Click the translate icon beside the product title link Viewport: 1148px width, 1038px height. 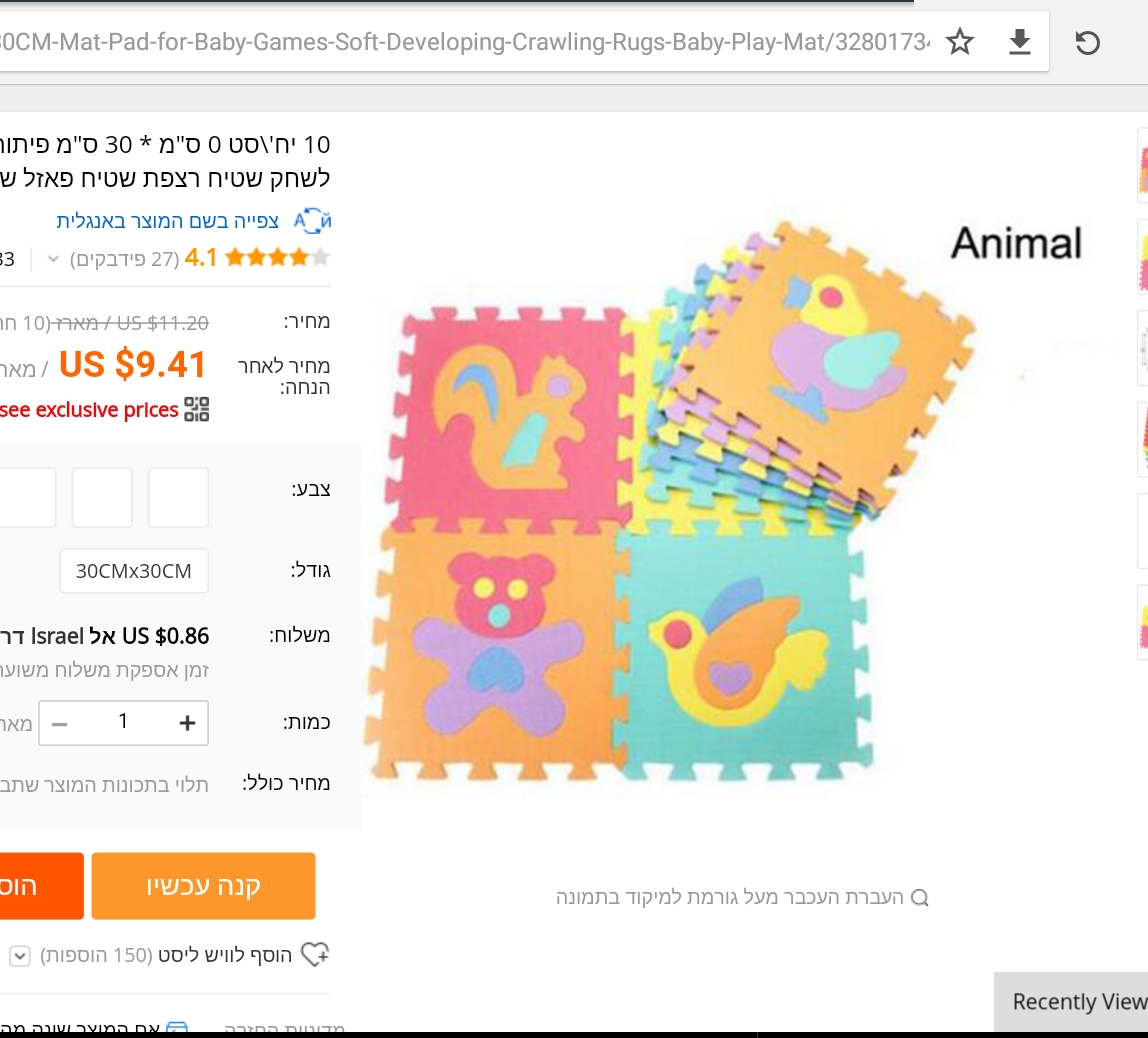click(x=312, y=221)
